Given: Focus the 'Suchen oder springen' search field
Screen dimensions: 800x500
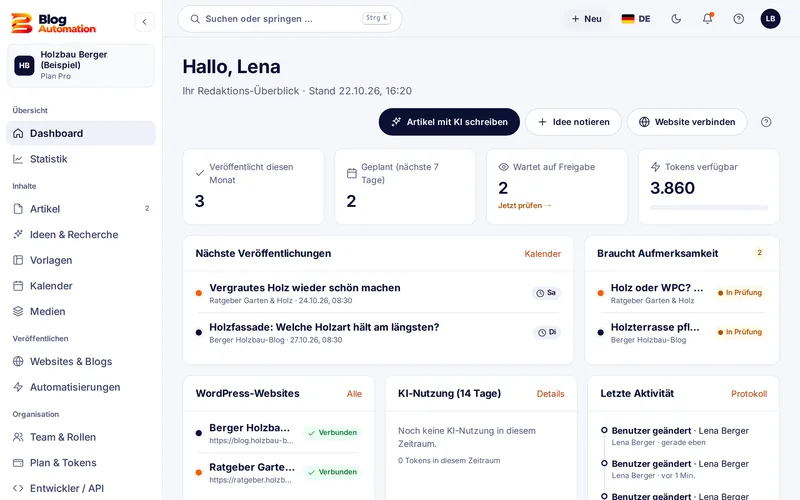Looking at the screenshot, I should [290, 19].
